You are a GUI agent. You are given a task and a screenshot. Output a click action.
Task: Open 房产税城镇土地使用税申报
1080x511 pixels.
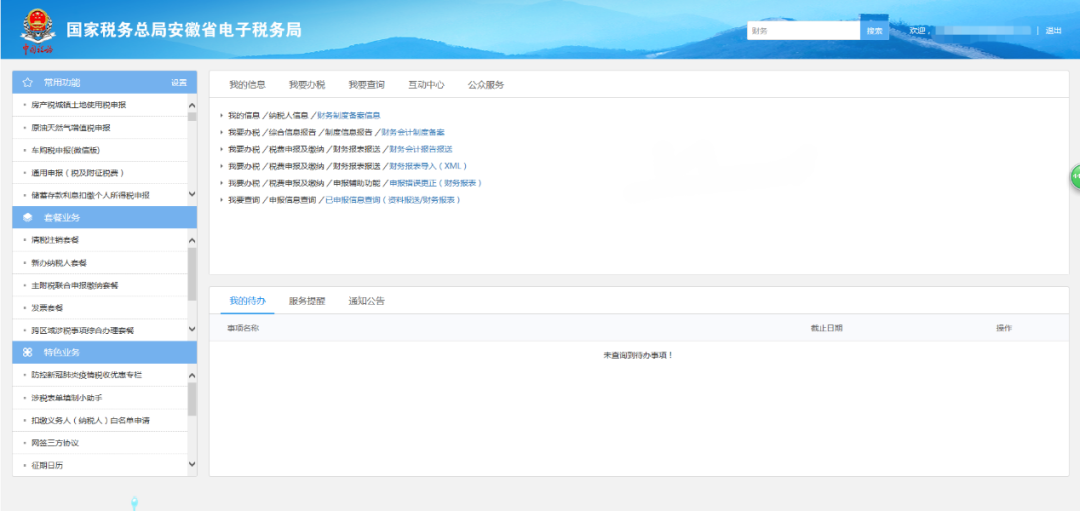tap(79, 105)
